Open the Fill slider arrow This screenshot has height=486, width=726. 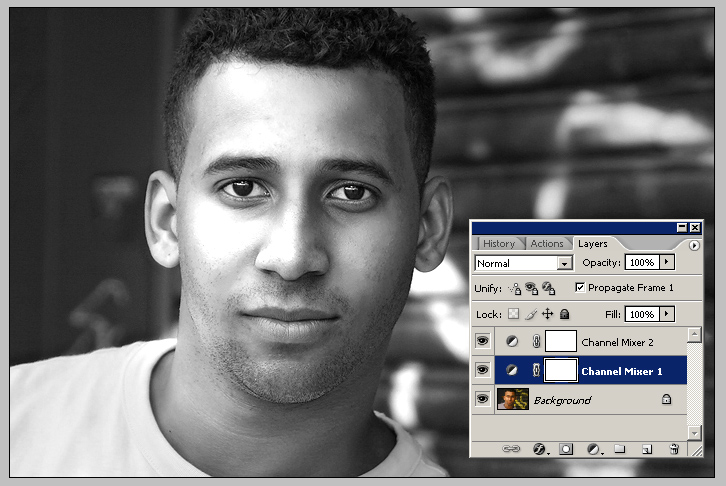coord(667,314)
